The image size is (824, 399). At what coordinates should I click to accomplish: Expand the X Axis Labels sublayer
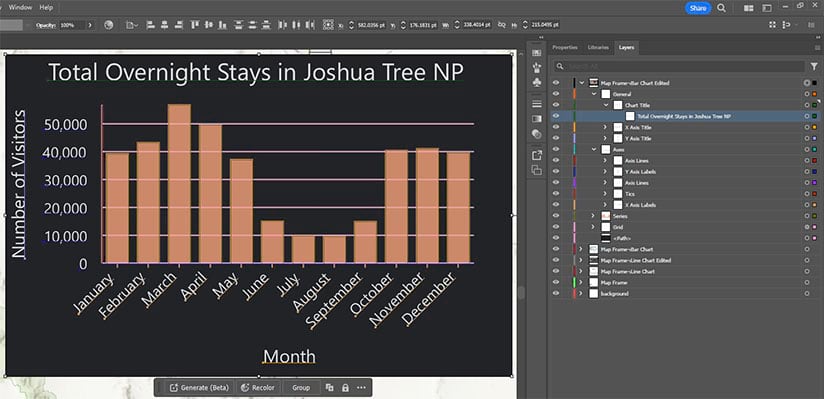605,205
